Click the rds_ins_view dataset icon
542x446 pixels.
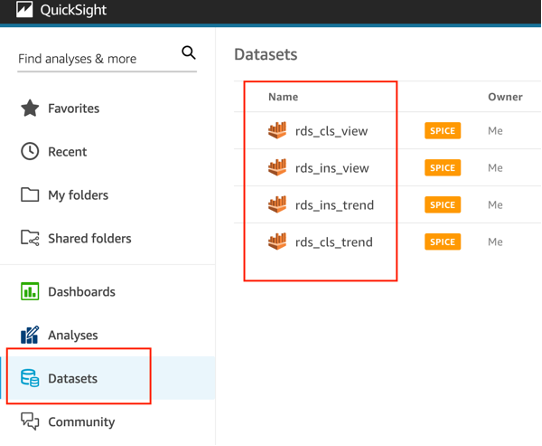click(277, 167)
